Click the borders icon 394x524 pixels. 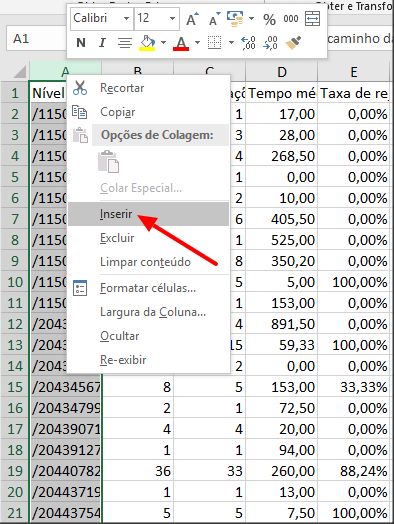point(214,43)
